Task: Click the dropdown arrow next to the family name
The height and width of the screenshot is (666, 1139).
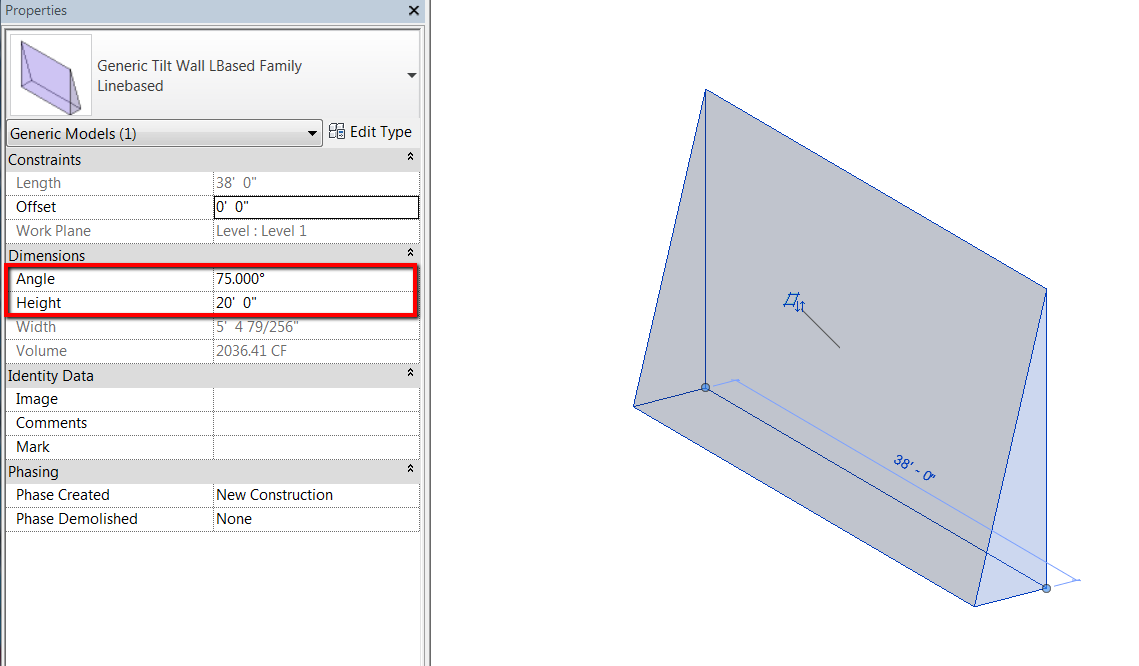Action: [x=410, y=75]
